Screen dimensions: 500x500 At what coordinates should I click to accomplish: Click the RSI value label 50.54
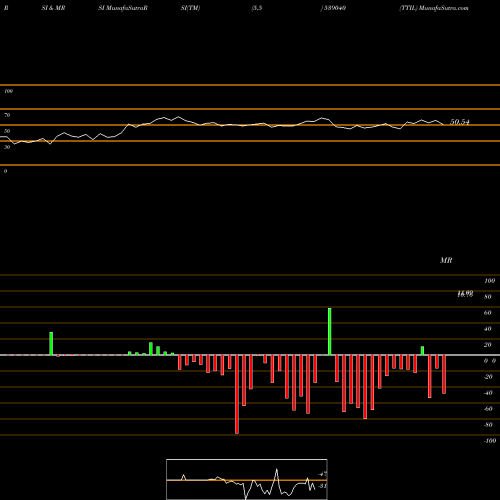(460, 122)
